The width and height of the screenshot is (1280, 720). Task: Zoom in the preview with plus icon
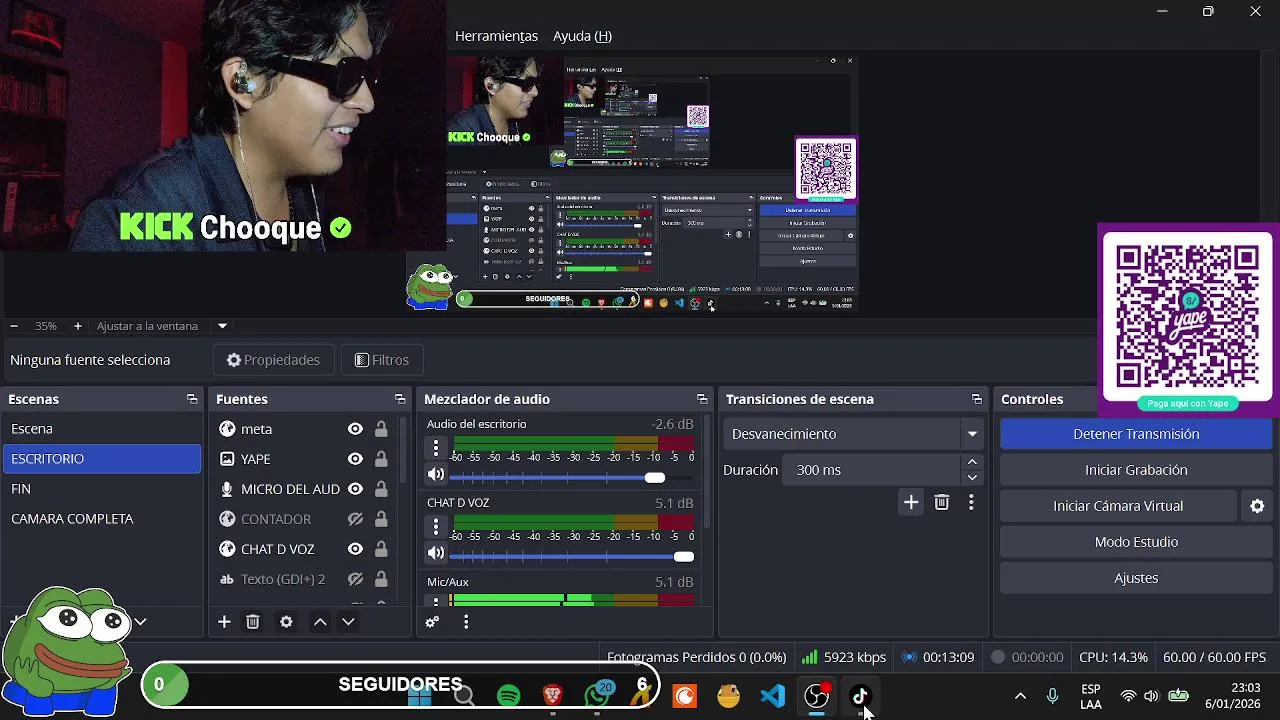[x=78, y=326]
